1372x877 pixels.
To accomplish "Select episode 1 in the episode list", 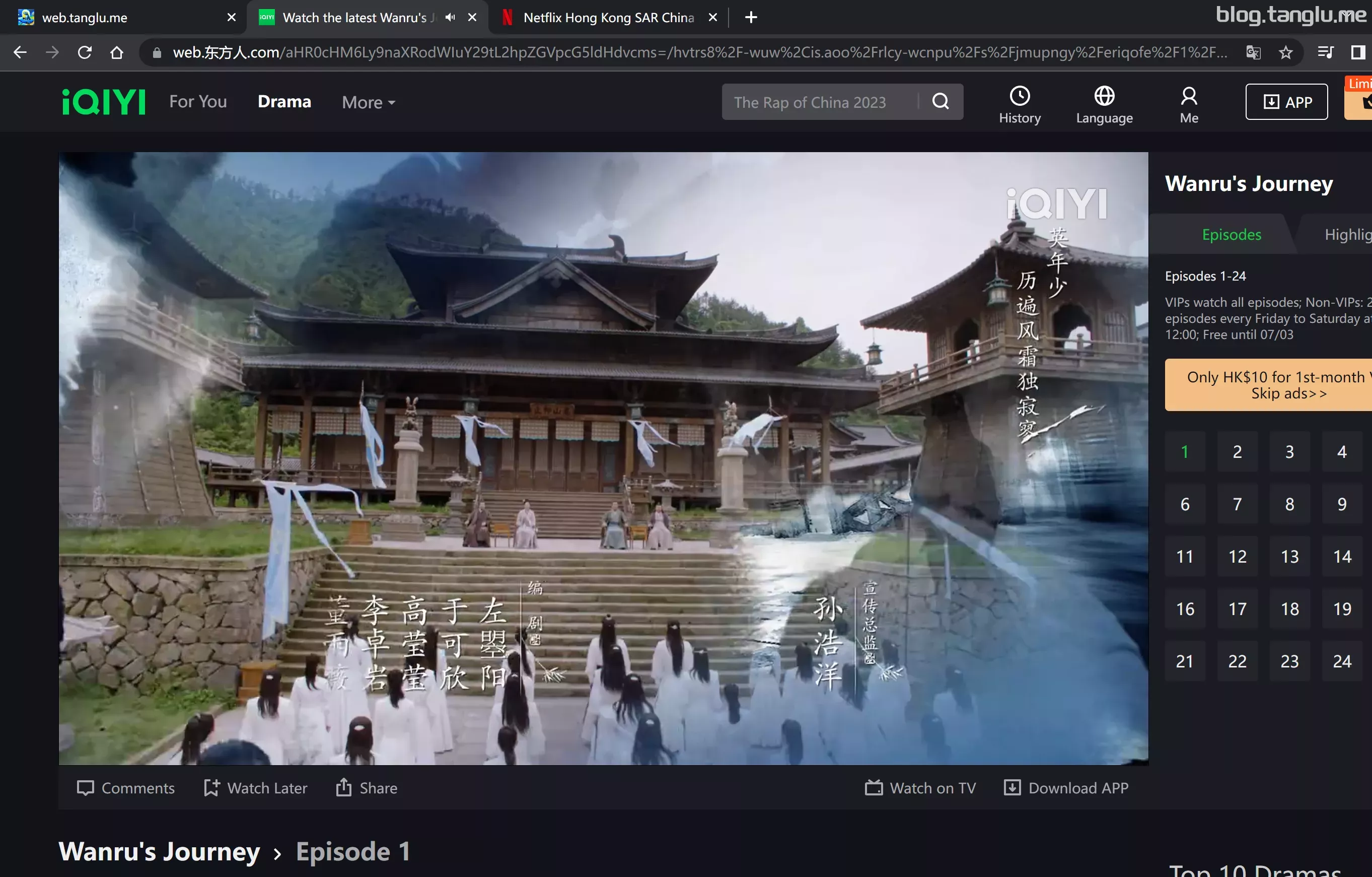I will click(x=1185, y=452).
